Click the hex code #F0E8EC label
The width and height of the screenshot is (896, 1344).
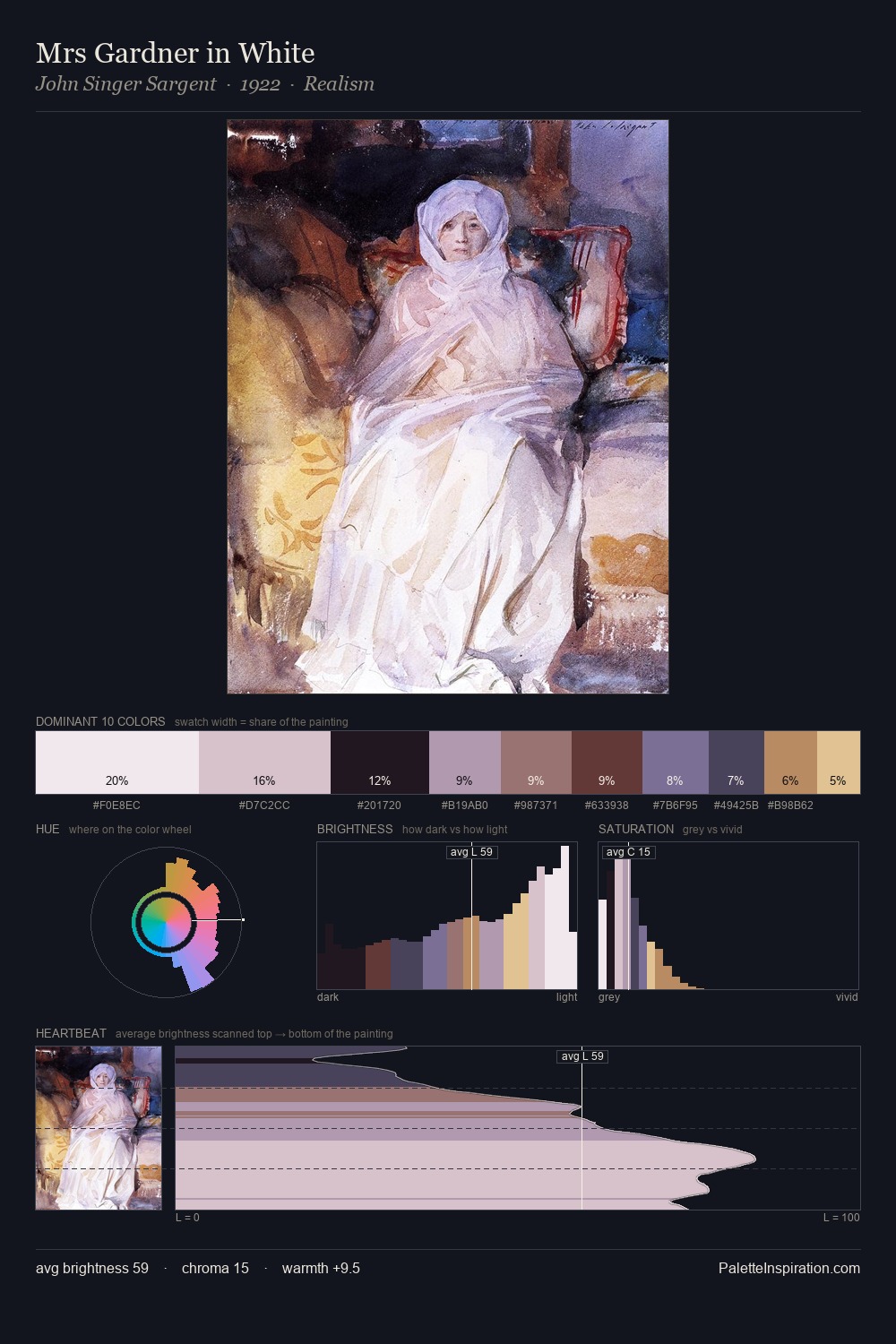(116, 806)
